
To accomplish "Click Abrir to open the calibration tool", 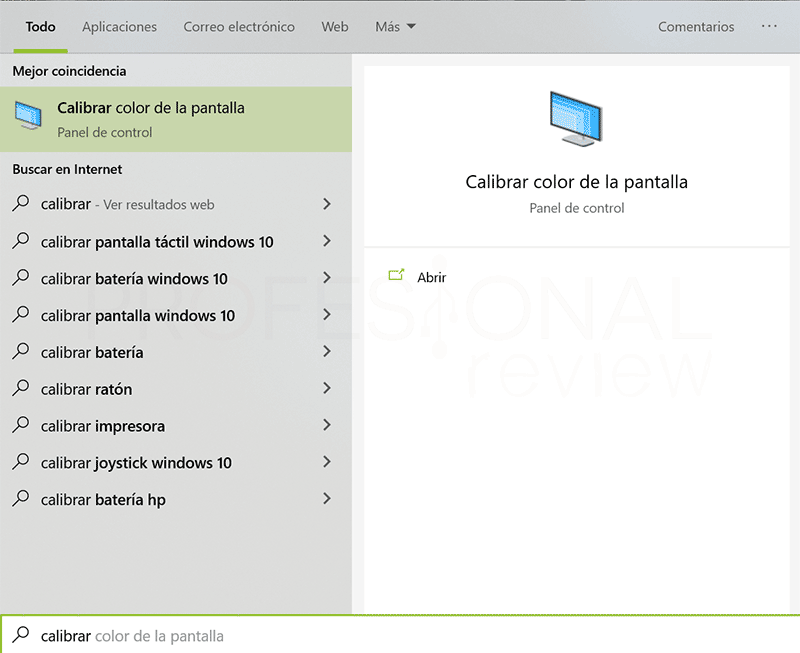I will tap(432, 277).
